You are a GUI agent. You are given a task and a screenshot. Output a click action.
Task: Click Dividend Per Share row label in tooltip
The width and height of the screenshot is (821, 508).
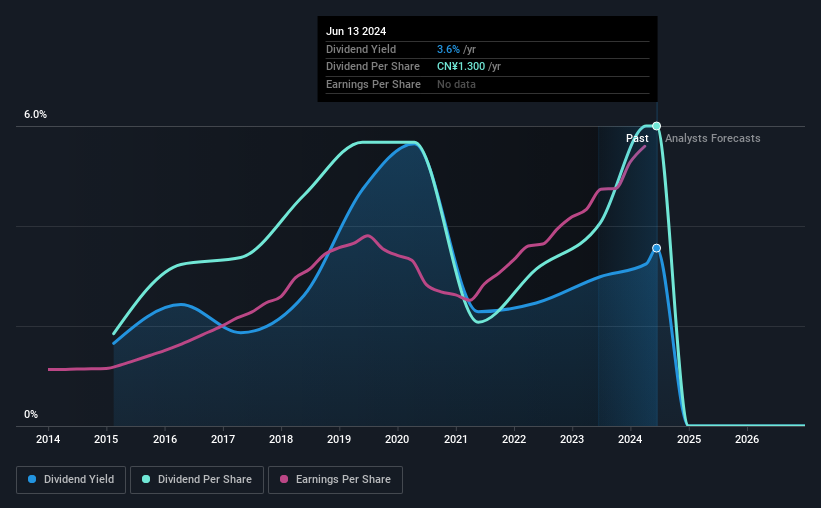[373, 67]
